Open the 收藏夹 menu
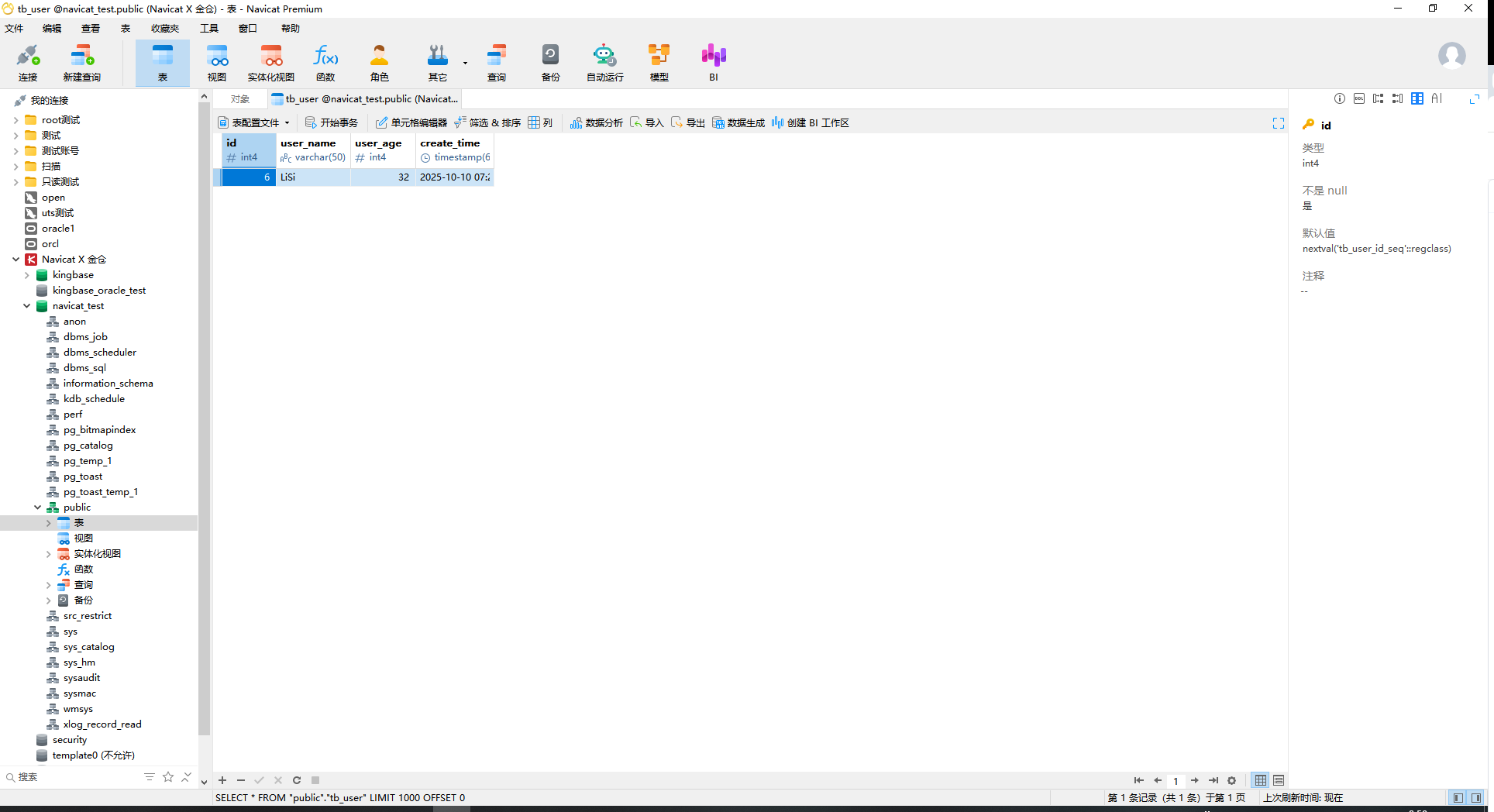This screenshot has width=1494, height=812. click(165, 29)
